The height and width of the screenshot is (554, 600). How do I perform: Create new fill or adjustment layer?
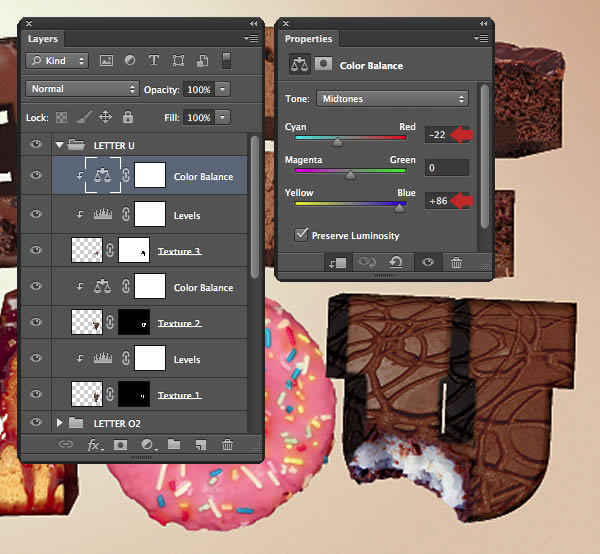(x=148, y=445)
